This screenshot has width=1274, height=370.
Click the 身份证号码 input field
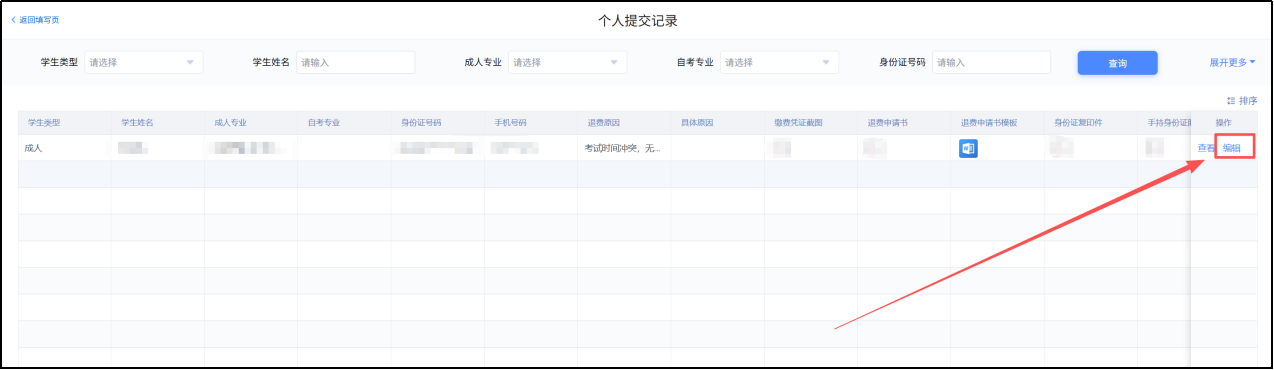[991, 62]
